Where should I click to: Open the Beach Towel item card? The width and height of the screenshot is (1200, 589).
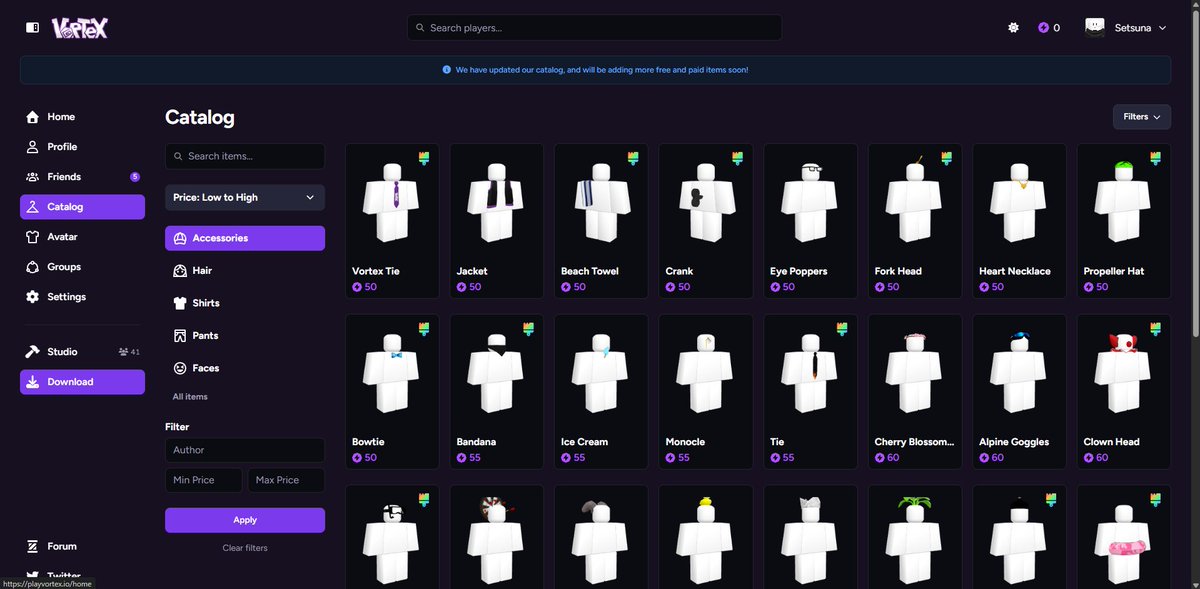click(x=601, y=221)
